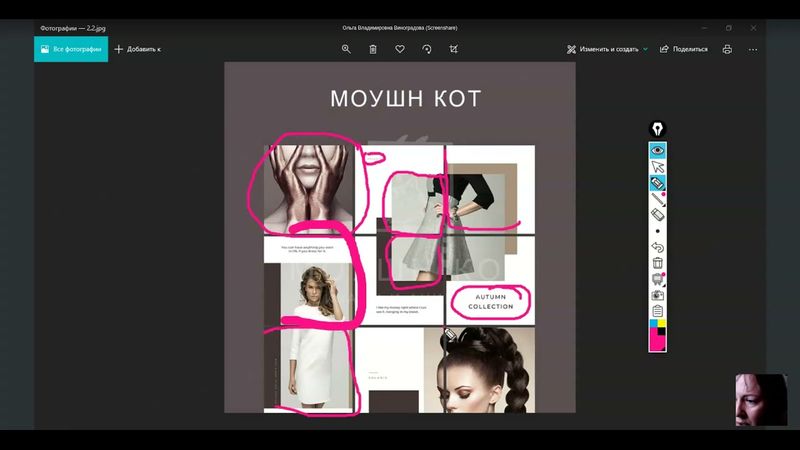
Task: Rotate the photo
Action: (427, 49)
